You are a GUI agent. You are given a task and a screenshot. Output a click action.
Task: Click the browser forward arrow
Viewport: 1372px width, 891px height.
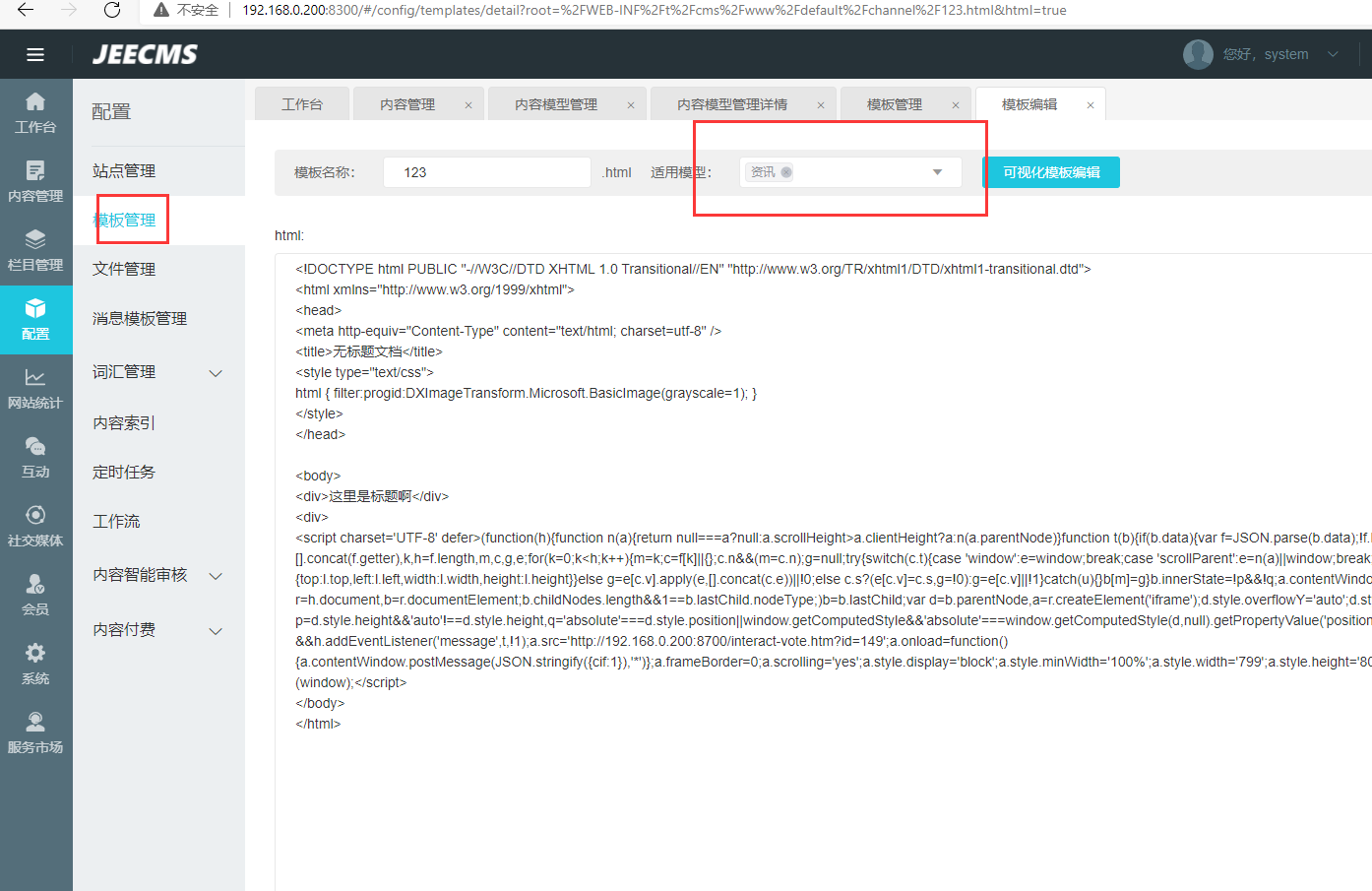pyautogui.click(x=69, y=10)
